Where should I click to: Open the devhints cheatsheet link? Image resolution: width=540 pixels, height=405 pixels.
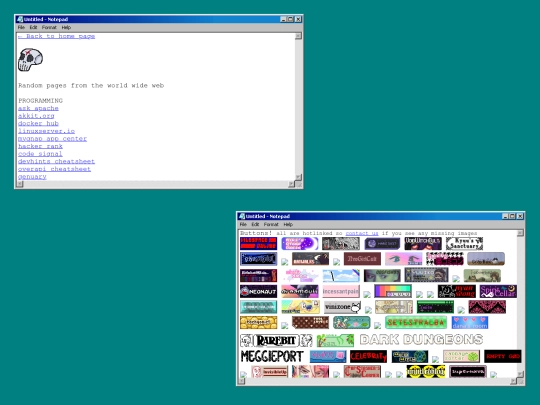click(56, 161)
